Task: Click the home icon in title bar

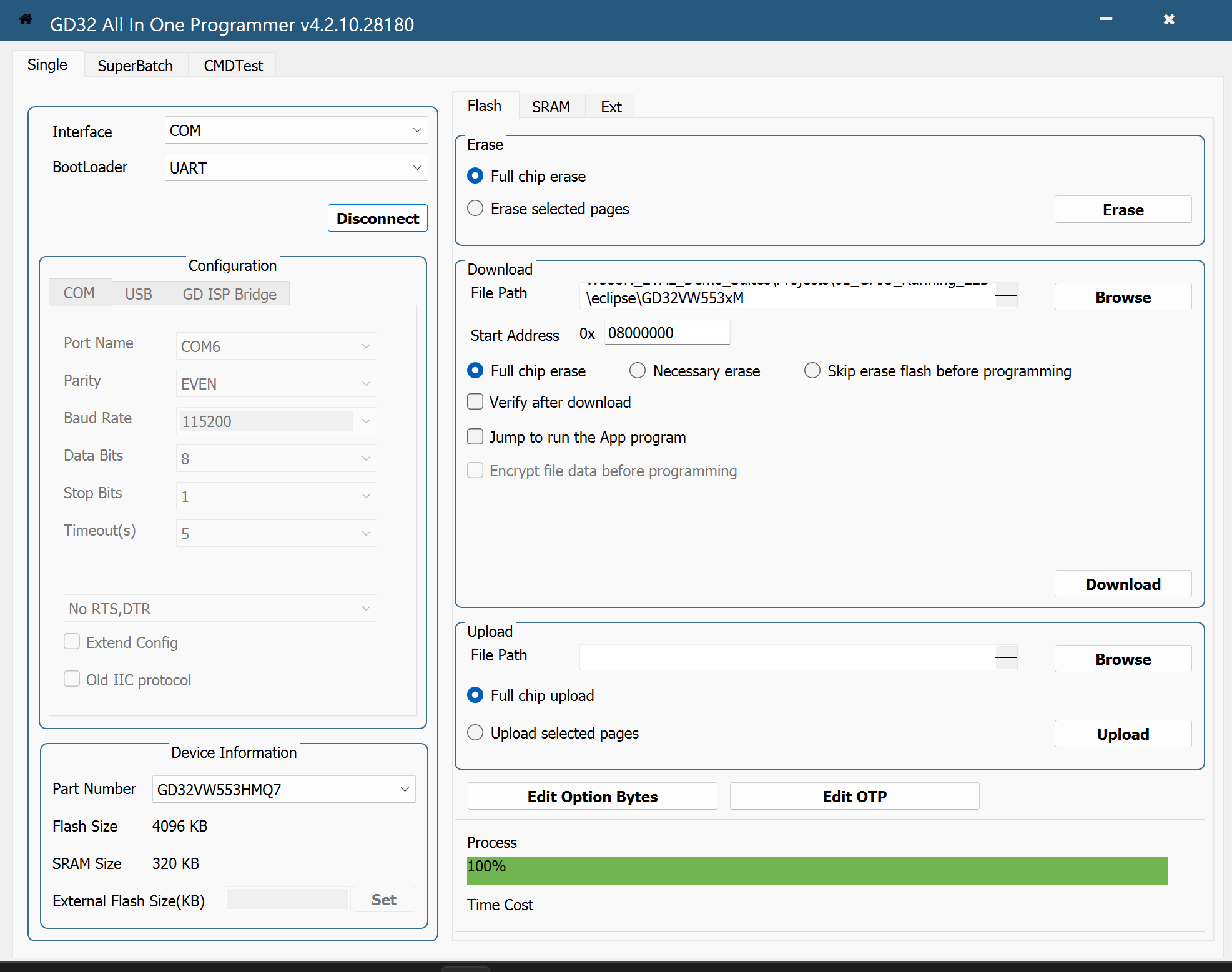Action: click(26, 19)
